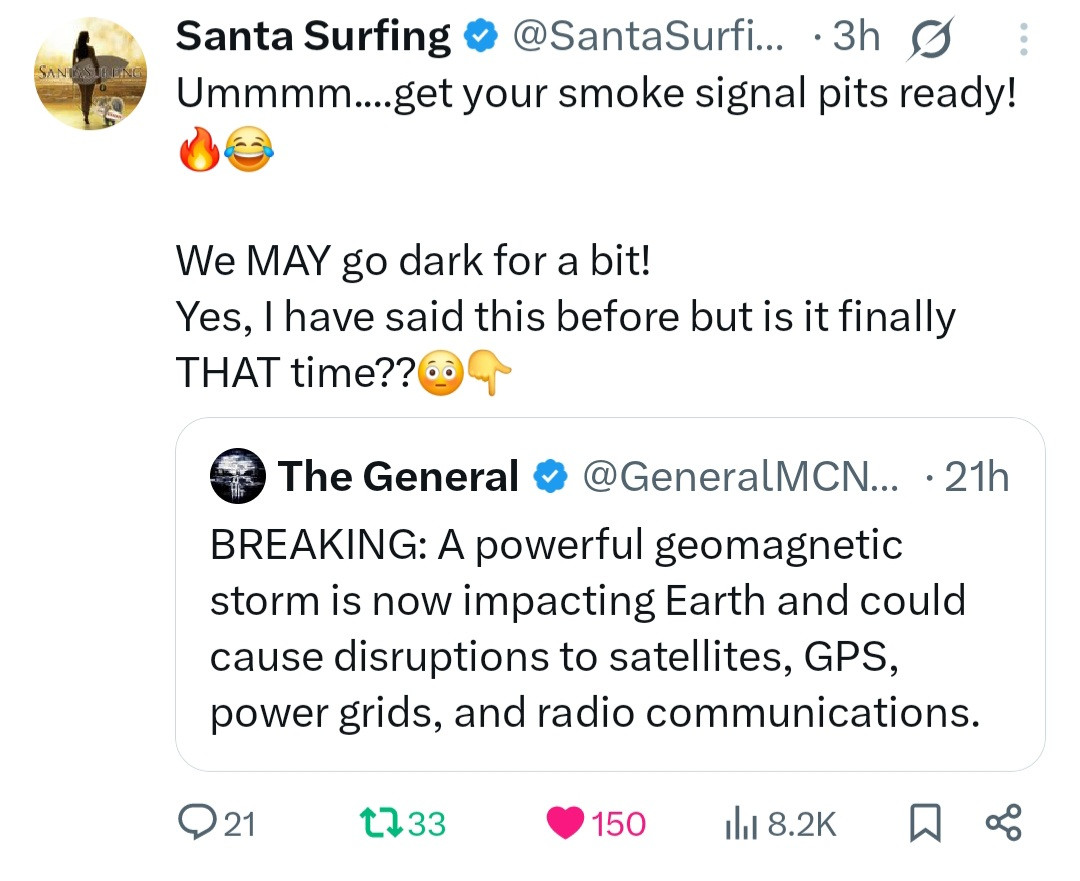Screen dimensions: 1080x881
Task: Open the reply comment icon
Action: click(x=191, y=823)
